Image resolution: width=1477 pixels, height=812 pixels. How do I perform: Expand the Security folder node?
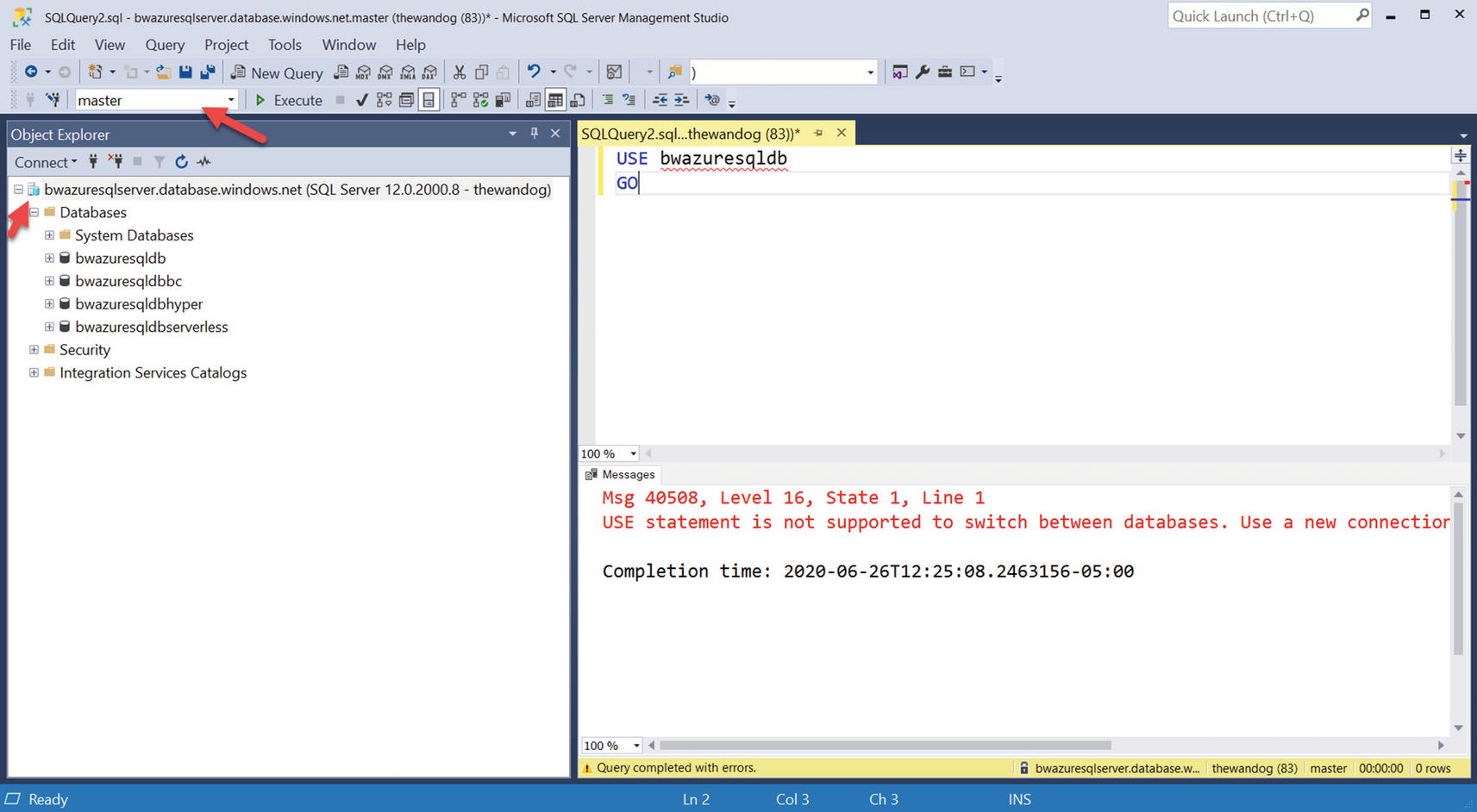(x=34, y=349)
